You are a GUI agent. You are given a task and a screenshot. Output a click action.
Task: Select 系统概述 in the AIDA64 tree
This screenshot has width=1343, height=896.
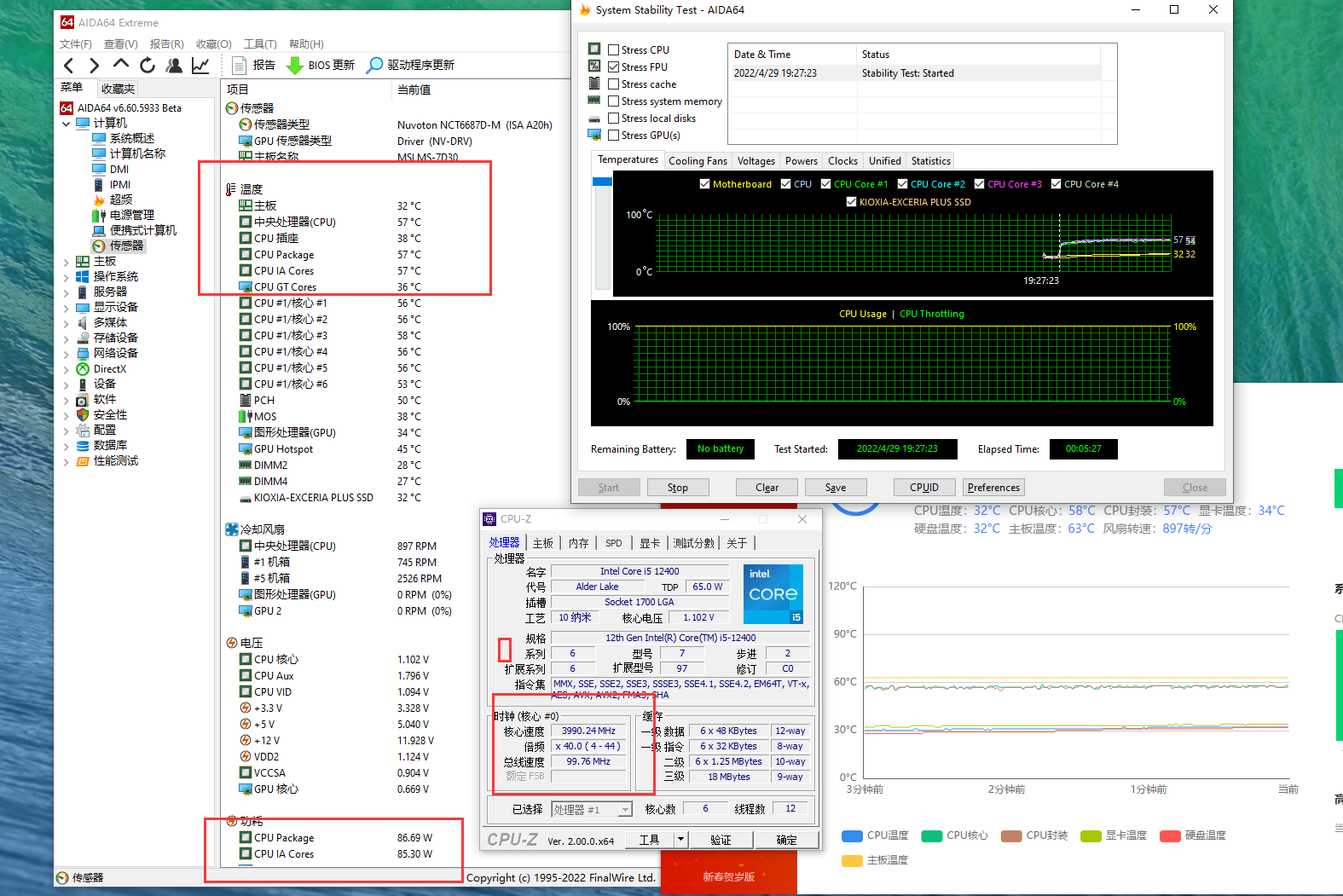click(131, 138)
